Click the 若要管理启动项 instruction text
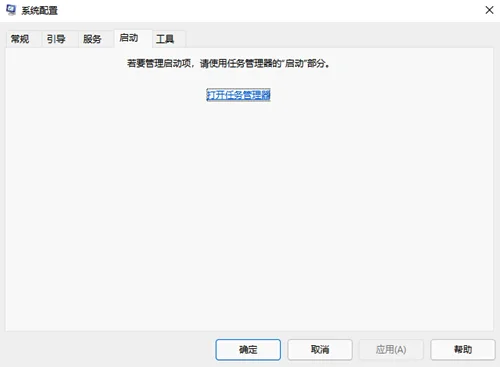 (228, 63)
